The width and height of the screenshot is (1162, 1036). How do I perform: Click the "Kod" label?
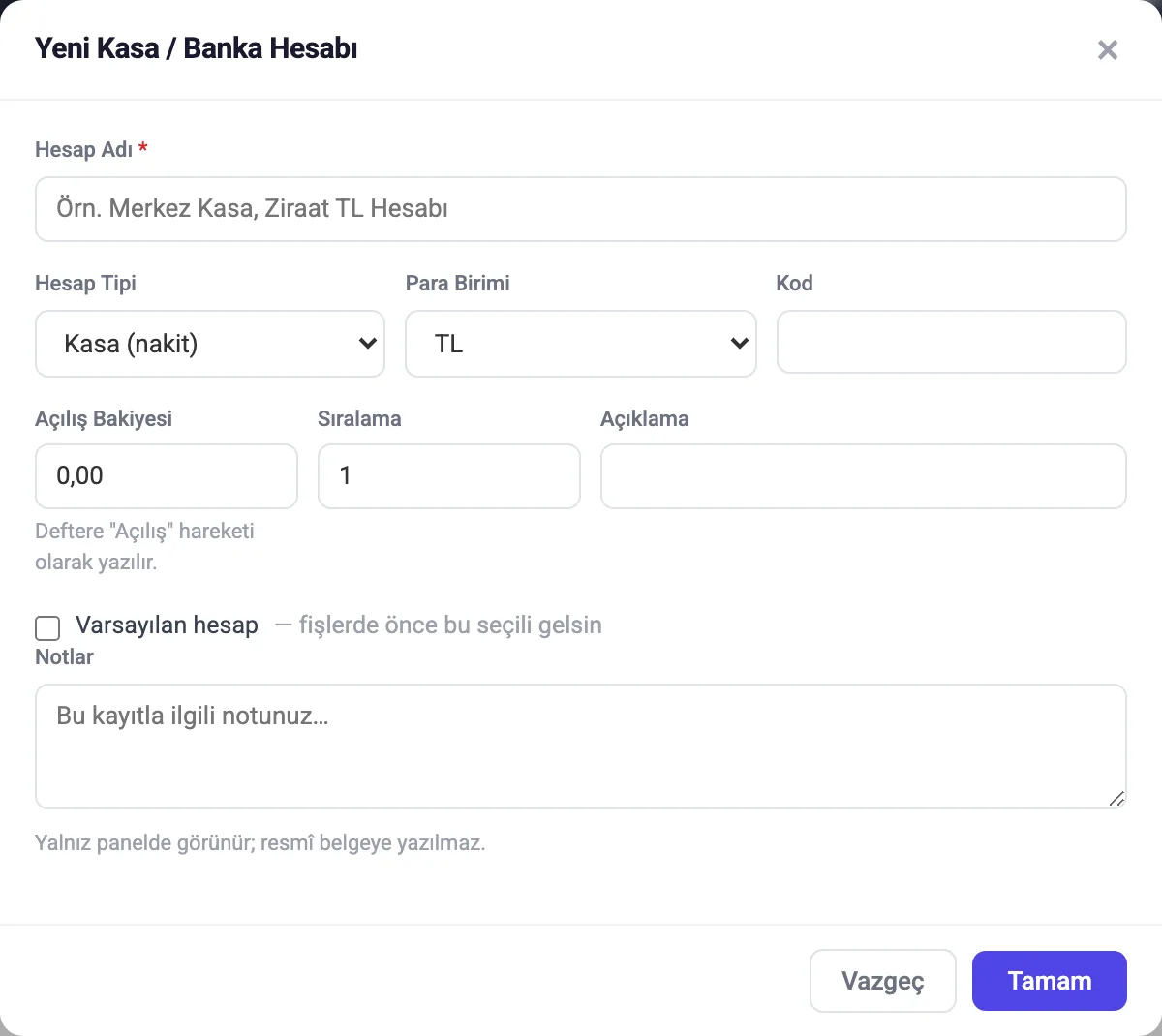(x=794, y=284)
